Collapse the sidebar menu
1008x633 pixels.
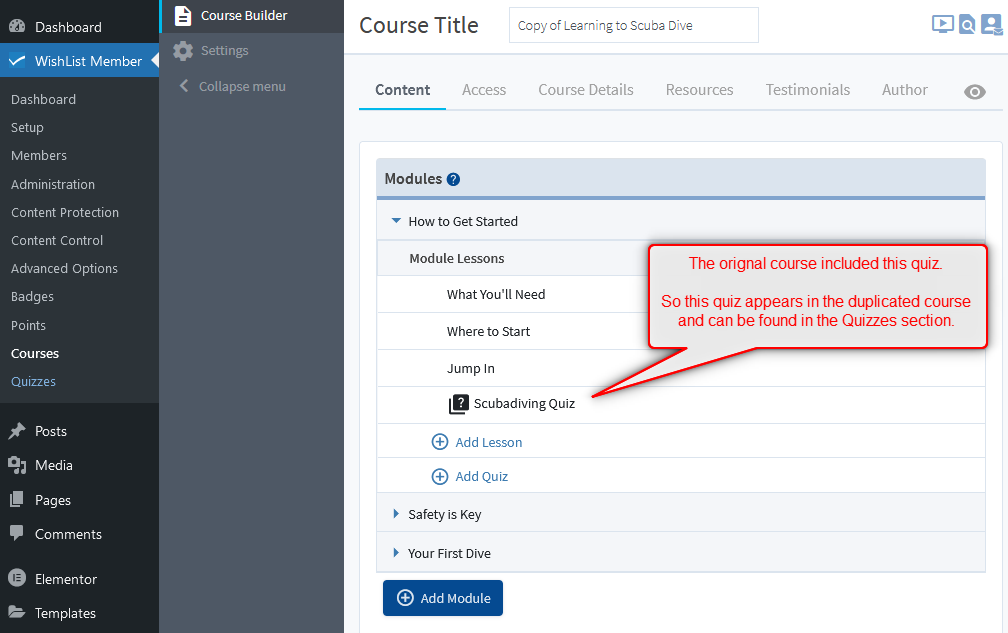tap(231, 87)
